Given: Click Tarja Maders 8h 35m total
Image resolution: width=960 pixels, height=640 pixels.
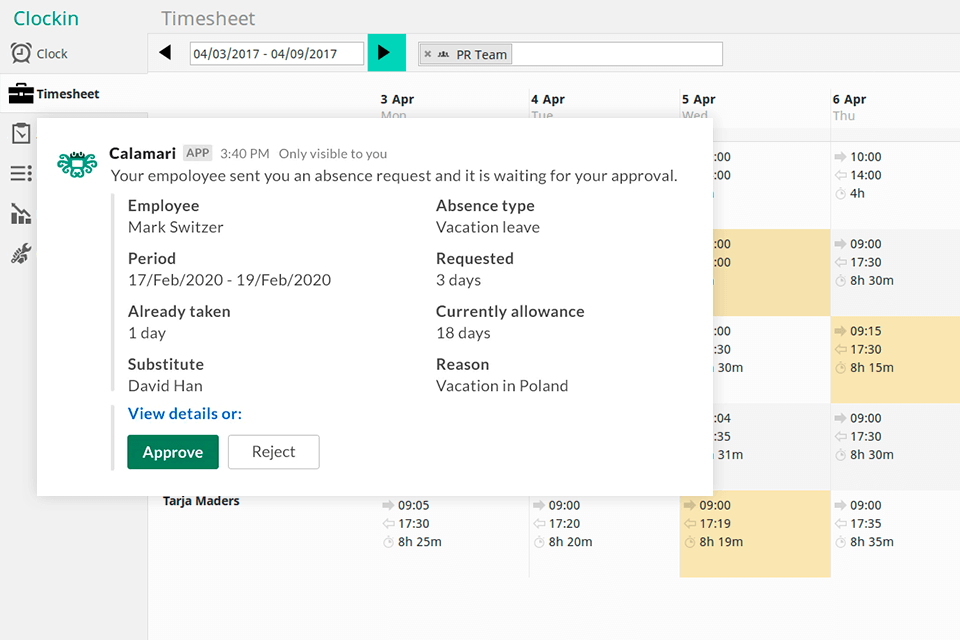Looking at the screenshot, I should pyautogui.click(x=872, y=542).
